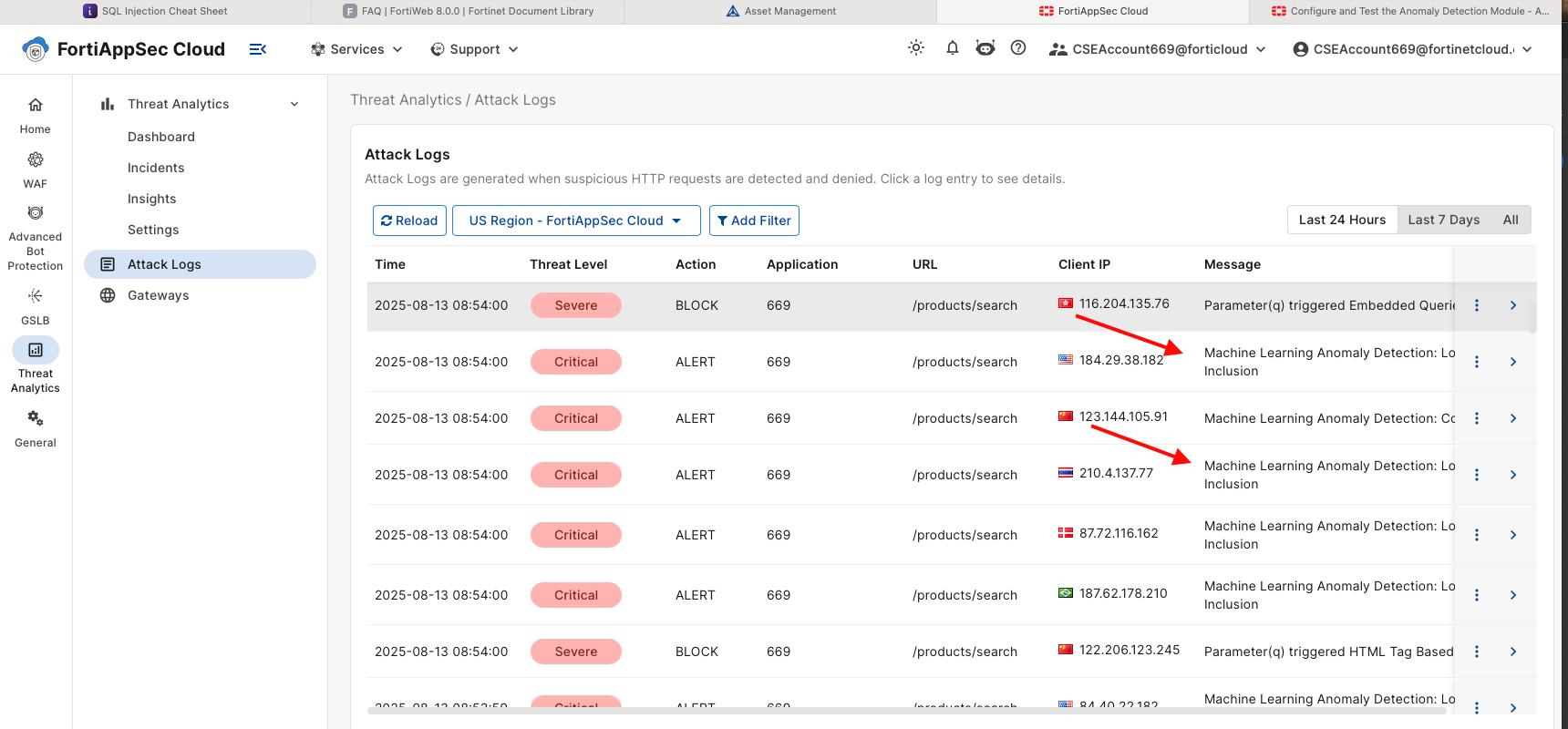Select Attack Logs menu item
The image size is (1568, 729).
pos(200,264)
